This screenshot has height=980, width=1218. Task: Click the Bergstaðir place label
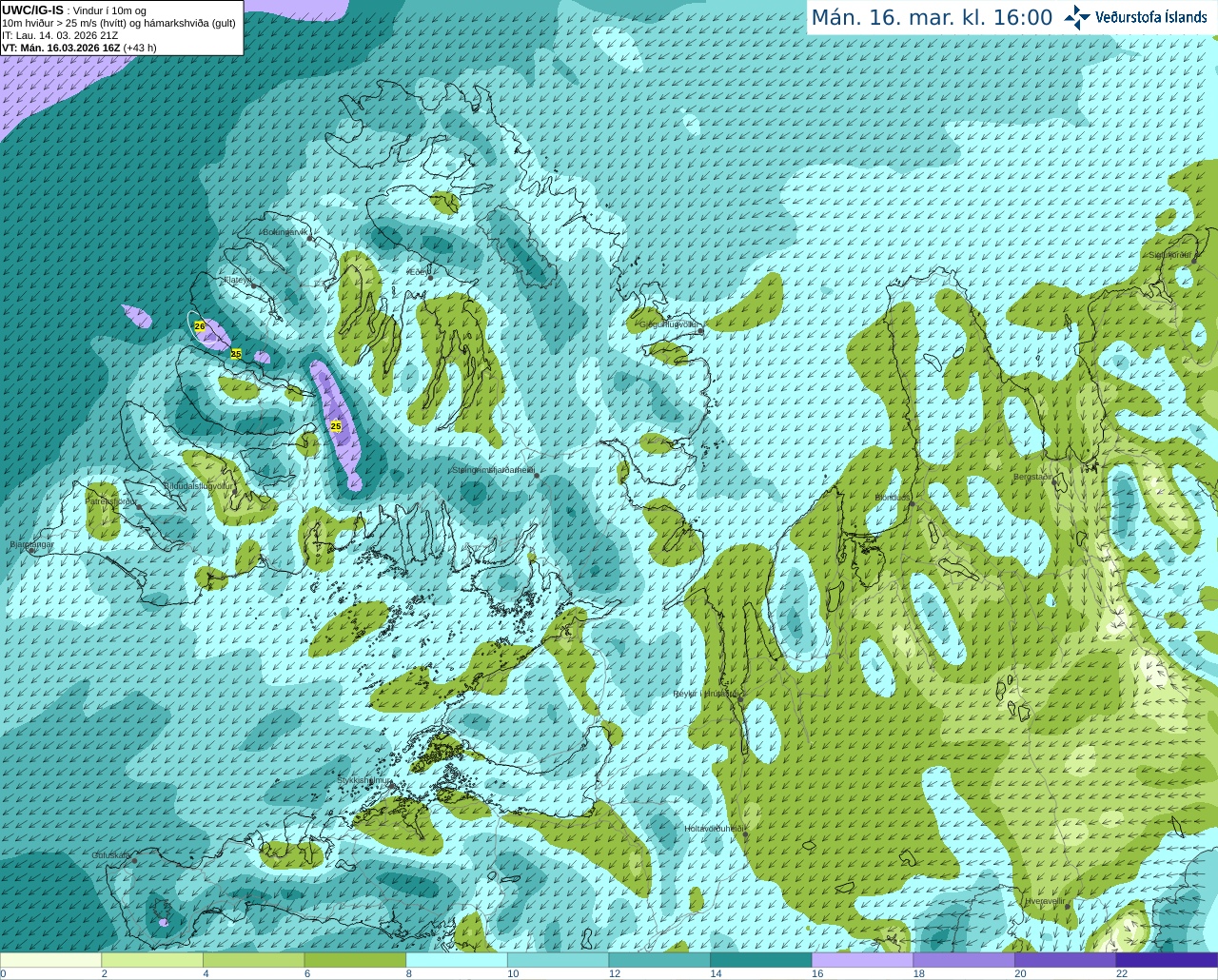click(1033, 477)
